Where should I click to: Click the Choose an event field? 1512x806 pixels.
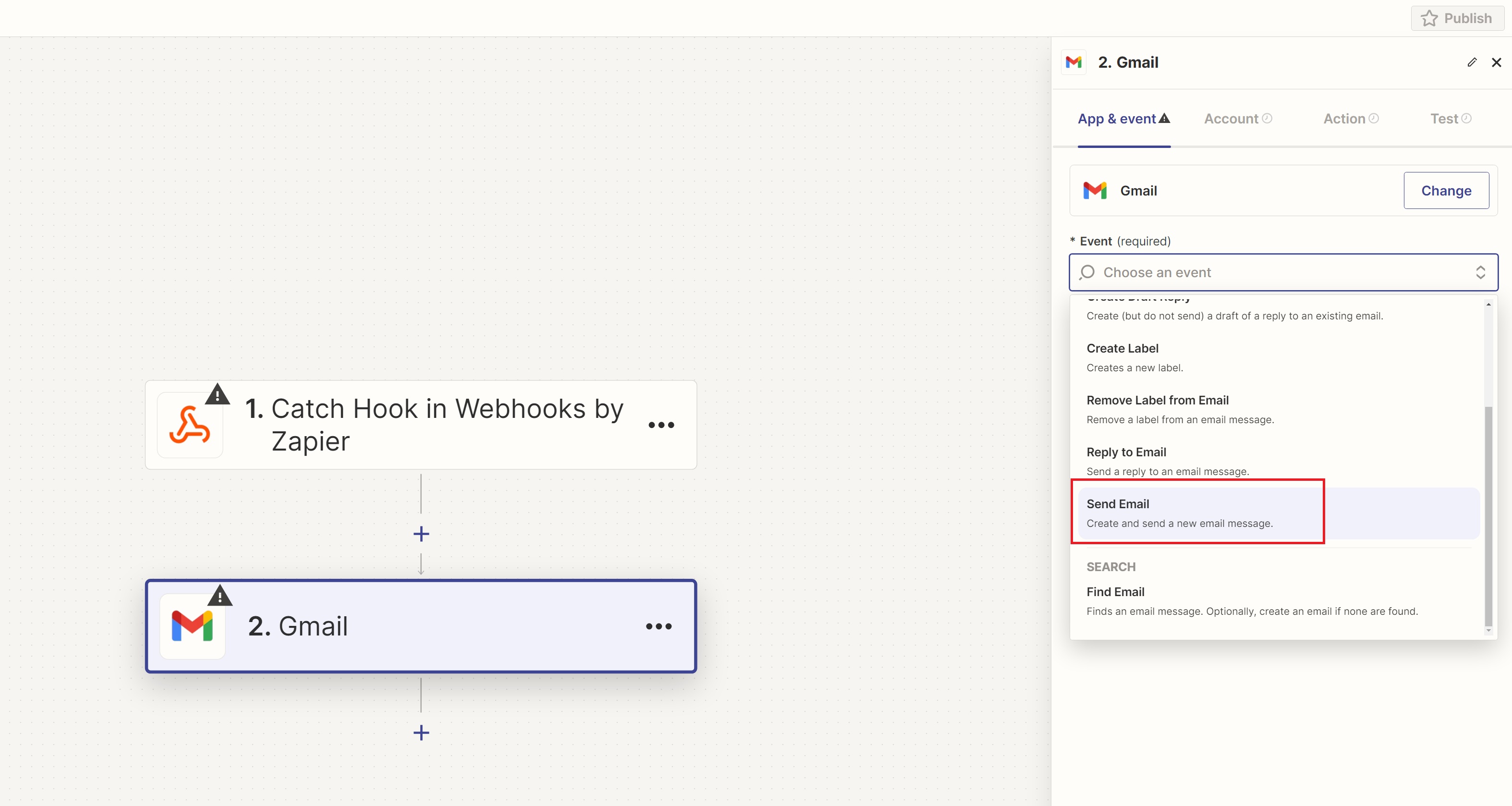(x=1283, y=272)
